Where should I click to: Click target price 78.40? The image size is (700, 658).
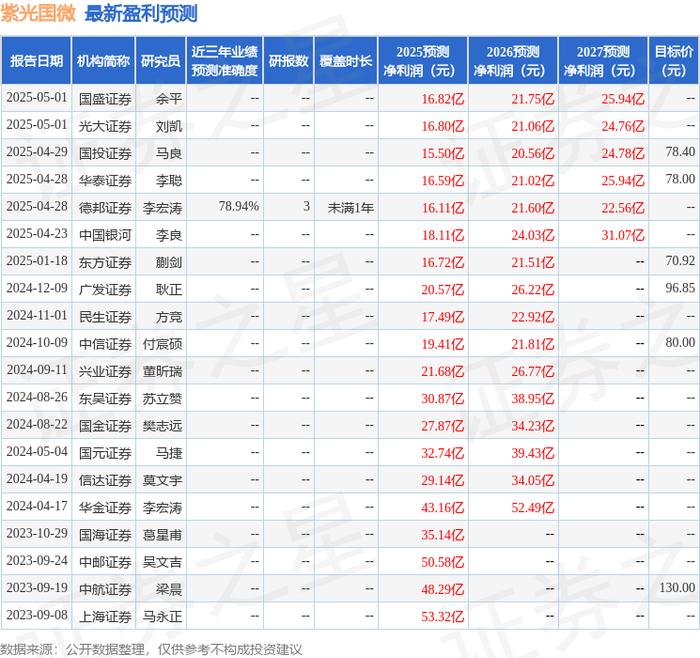point(680,152)
